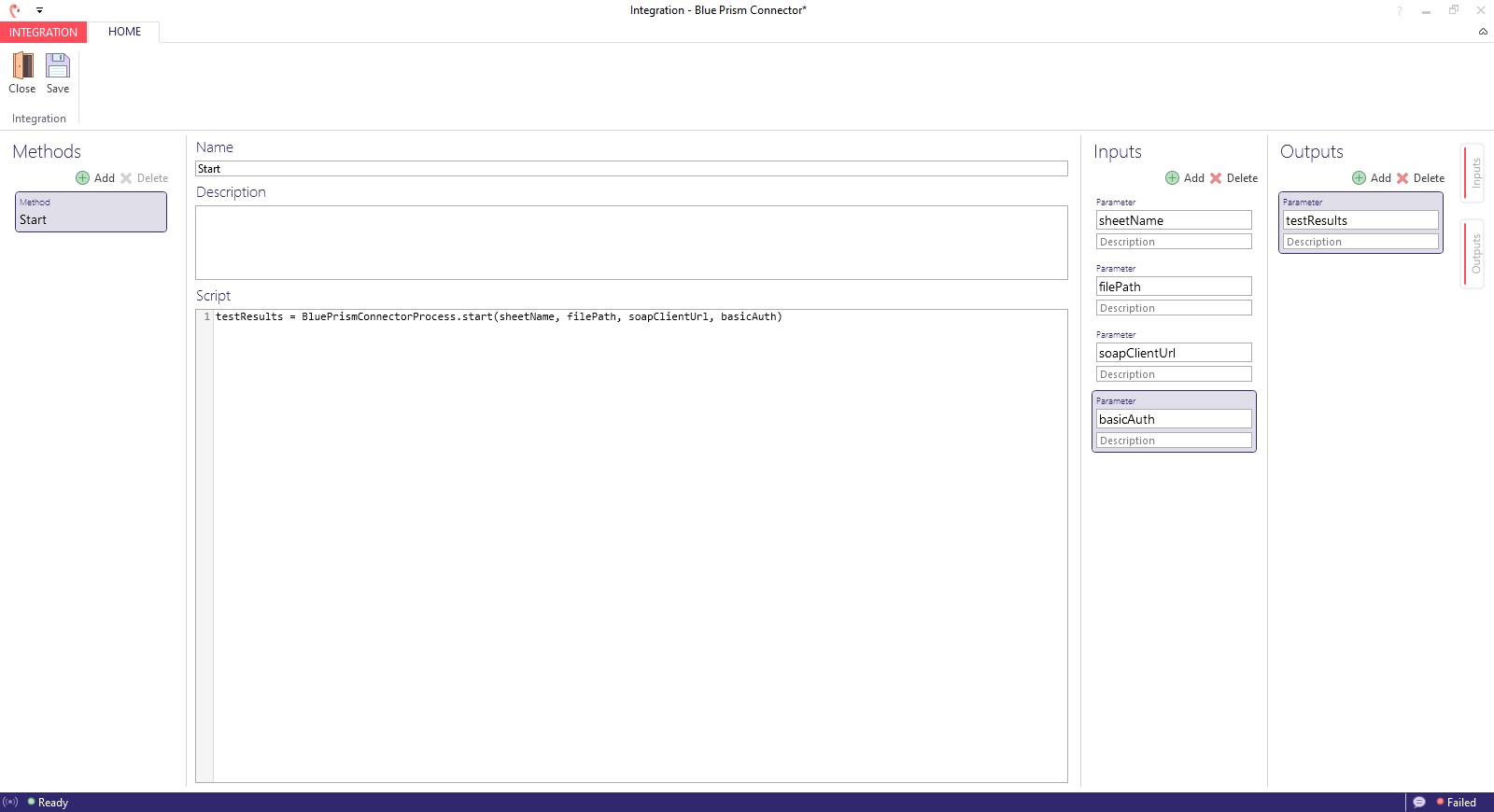Switch to the HOME ribbon tab
The width and height of the screenshot is (1494, 812).
point(124,32)
